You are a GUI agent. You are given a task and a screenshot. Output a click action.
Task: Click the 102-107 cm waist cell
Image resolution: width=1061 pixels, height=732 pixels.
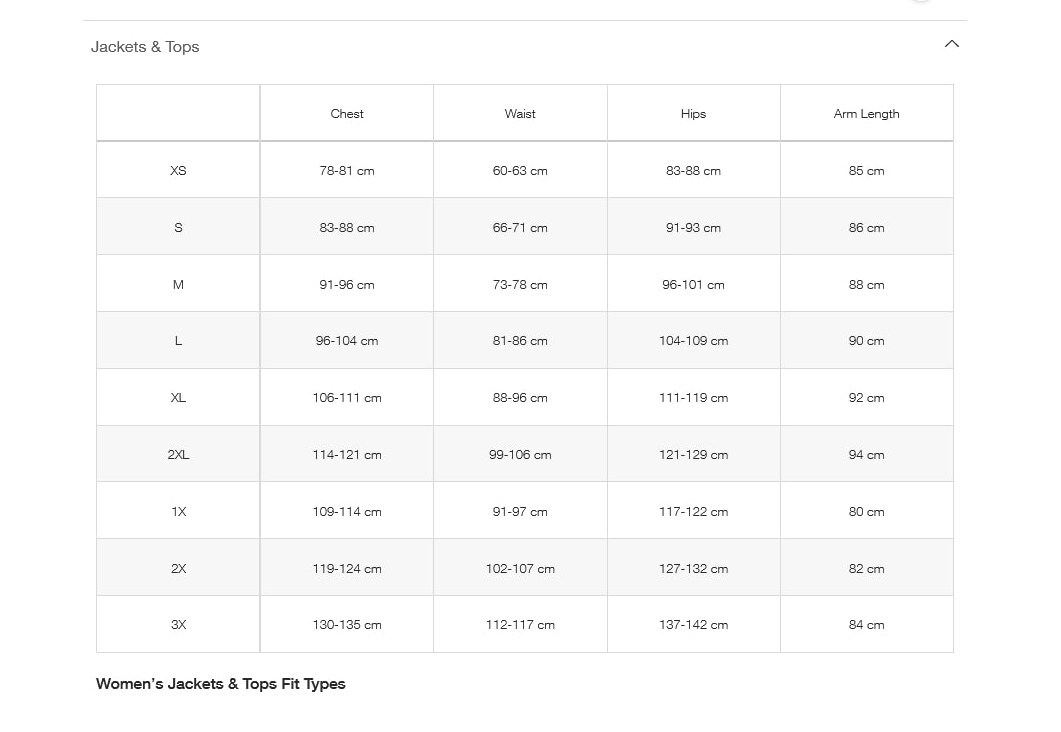tap(520, 569)
